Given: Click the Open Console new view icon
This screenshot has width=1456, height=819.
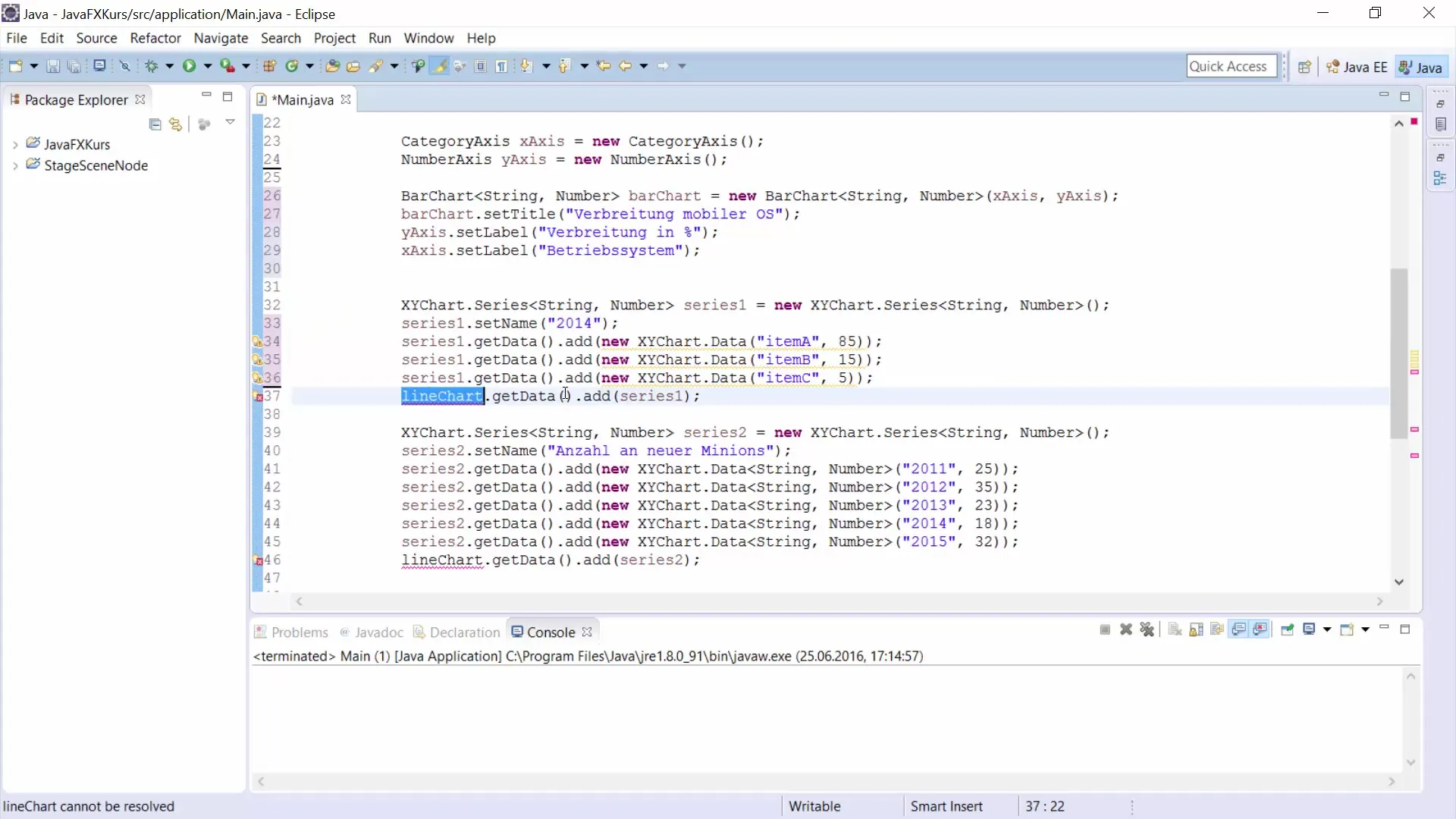Looking at the screenshot, I should click(x=1347, y=629).
